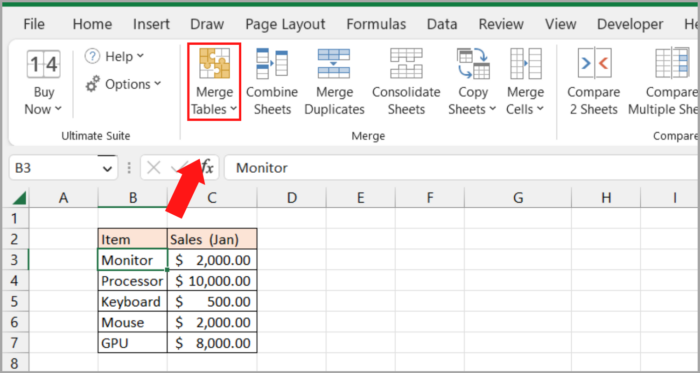Click the Combine Sheets icon

tap(272, 63)
